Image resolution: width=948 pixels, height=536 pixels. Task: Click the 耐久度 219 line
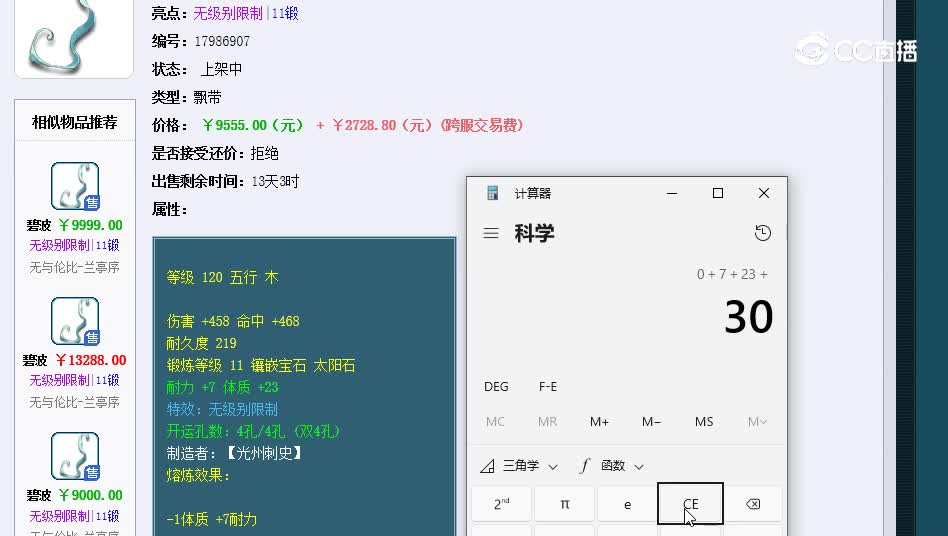[201, 343]
